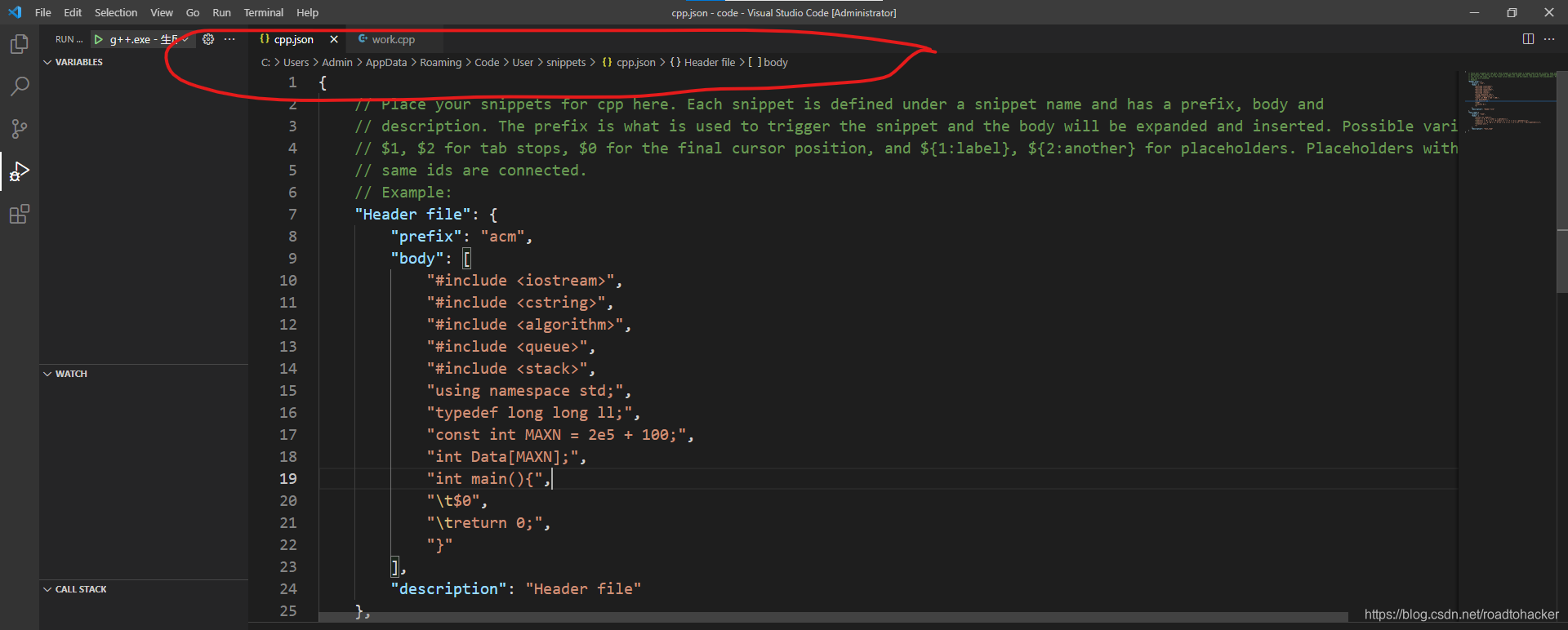The width and height of the screenshot is (1568, 630).
Task: Start debugging with green play button
Action: click(98, 39)
